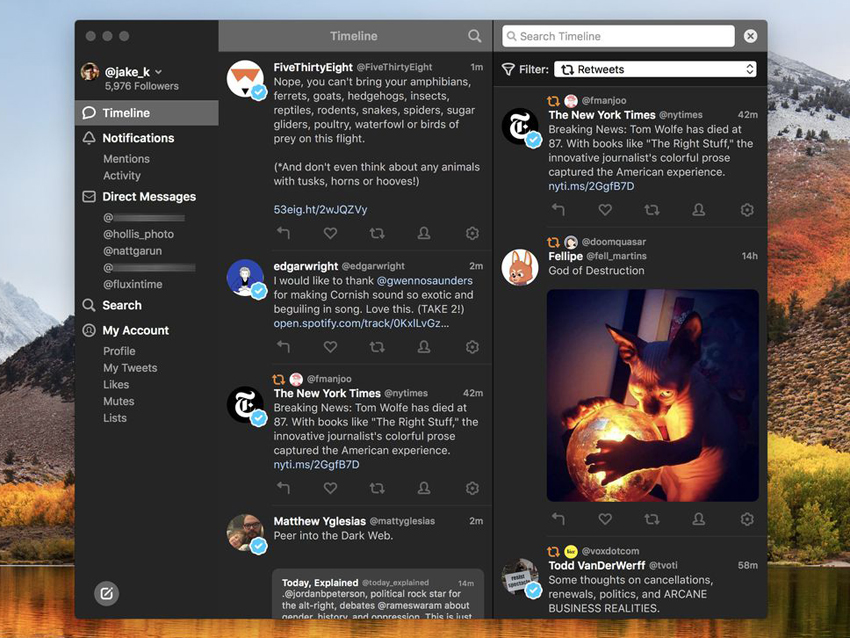Viewport: 850px width, 638px height.
Task: Open the edgarwright avatar
Action: 246,278
